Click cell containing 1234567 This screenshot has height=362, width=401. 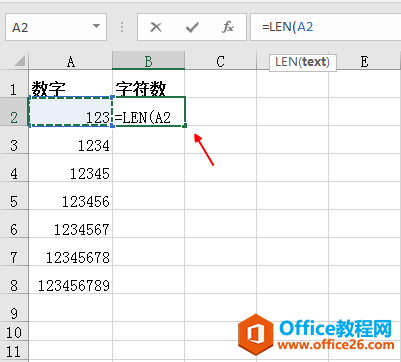[x=71, y=224]
